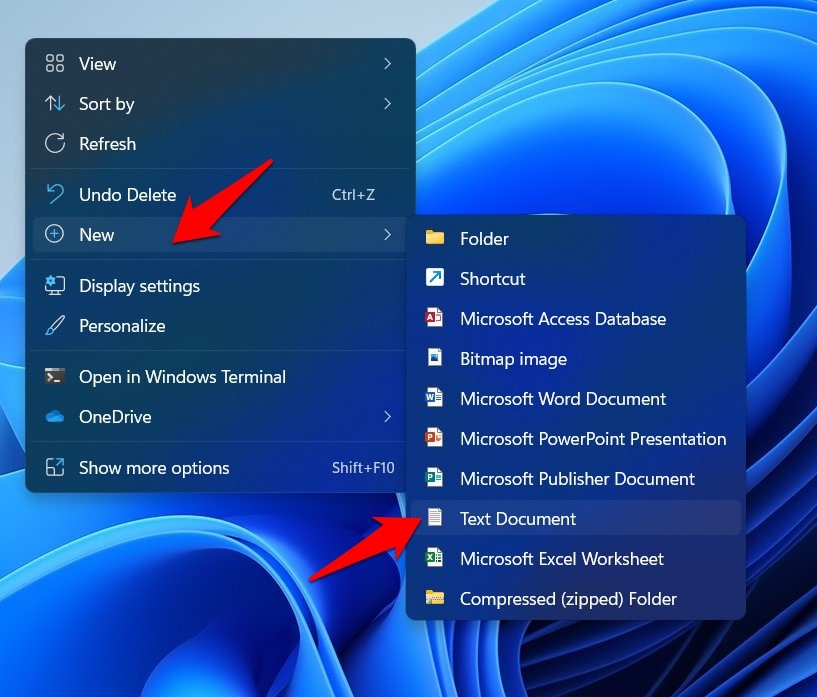
Task: Choose Personalize from the context menu
Action: coord(219,326)
